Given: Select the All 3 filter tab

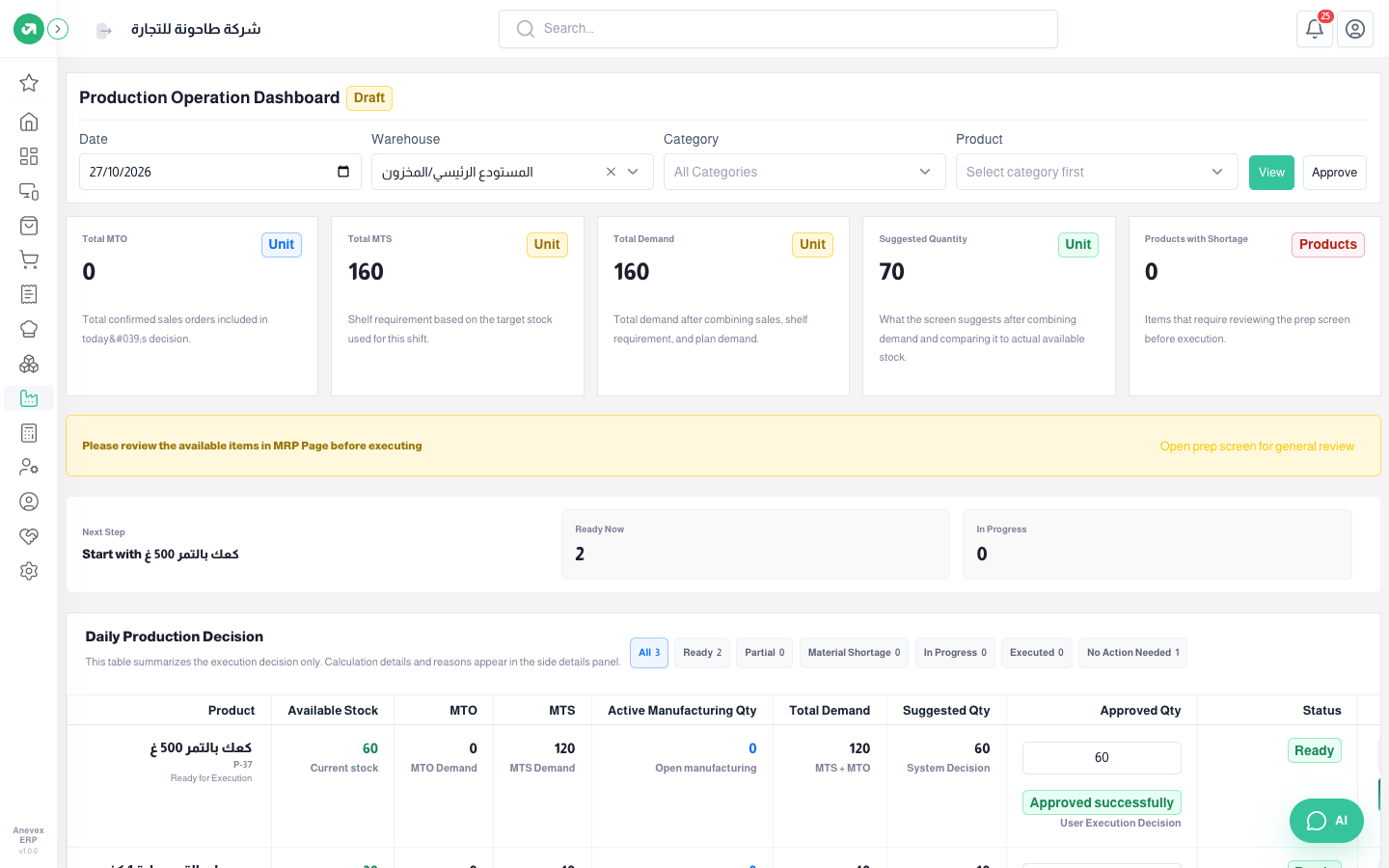Looking at the screenshot, I should [x=649, y=653].
